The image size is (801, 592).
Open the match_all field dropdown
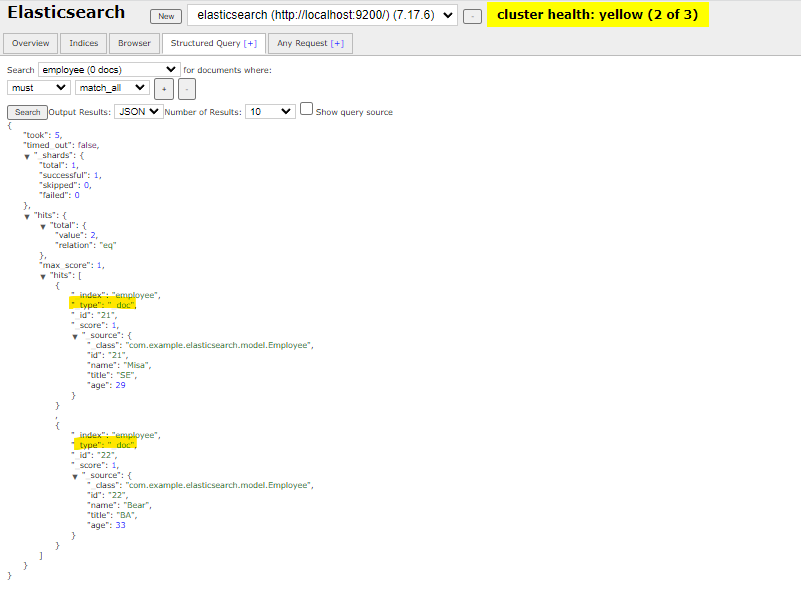(x=112, y=88)
